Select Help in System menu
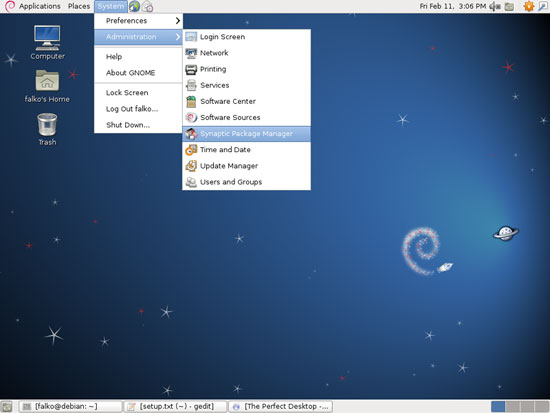 coord(138,56)
